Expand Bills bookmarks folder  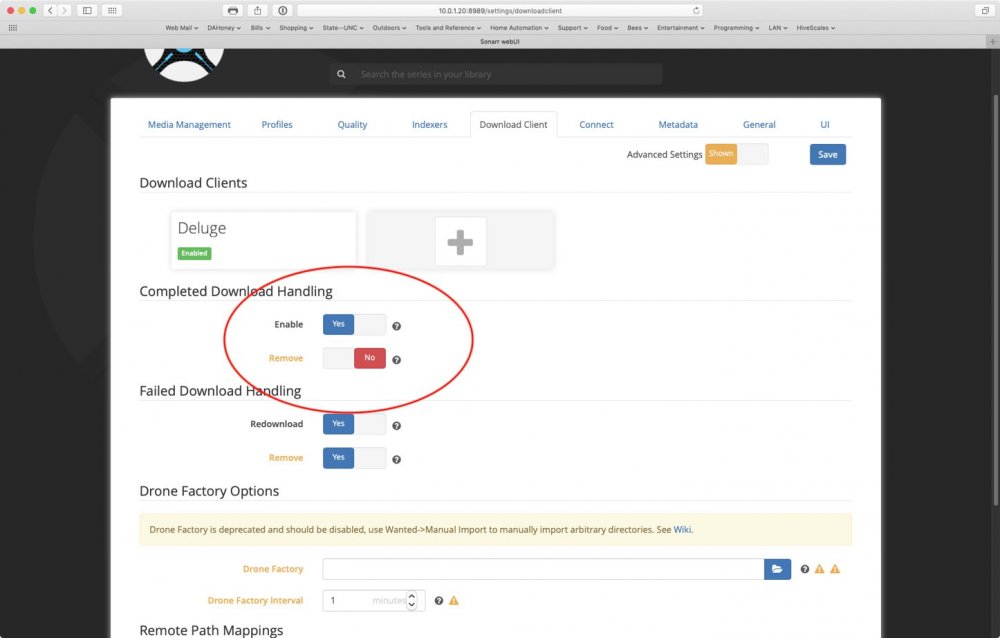pyautogui.click(x=260, y=28)
